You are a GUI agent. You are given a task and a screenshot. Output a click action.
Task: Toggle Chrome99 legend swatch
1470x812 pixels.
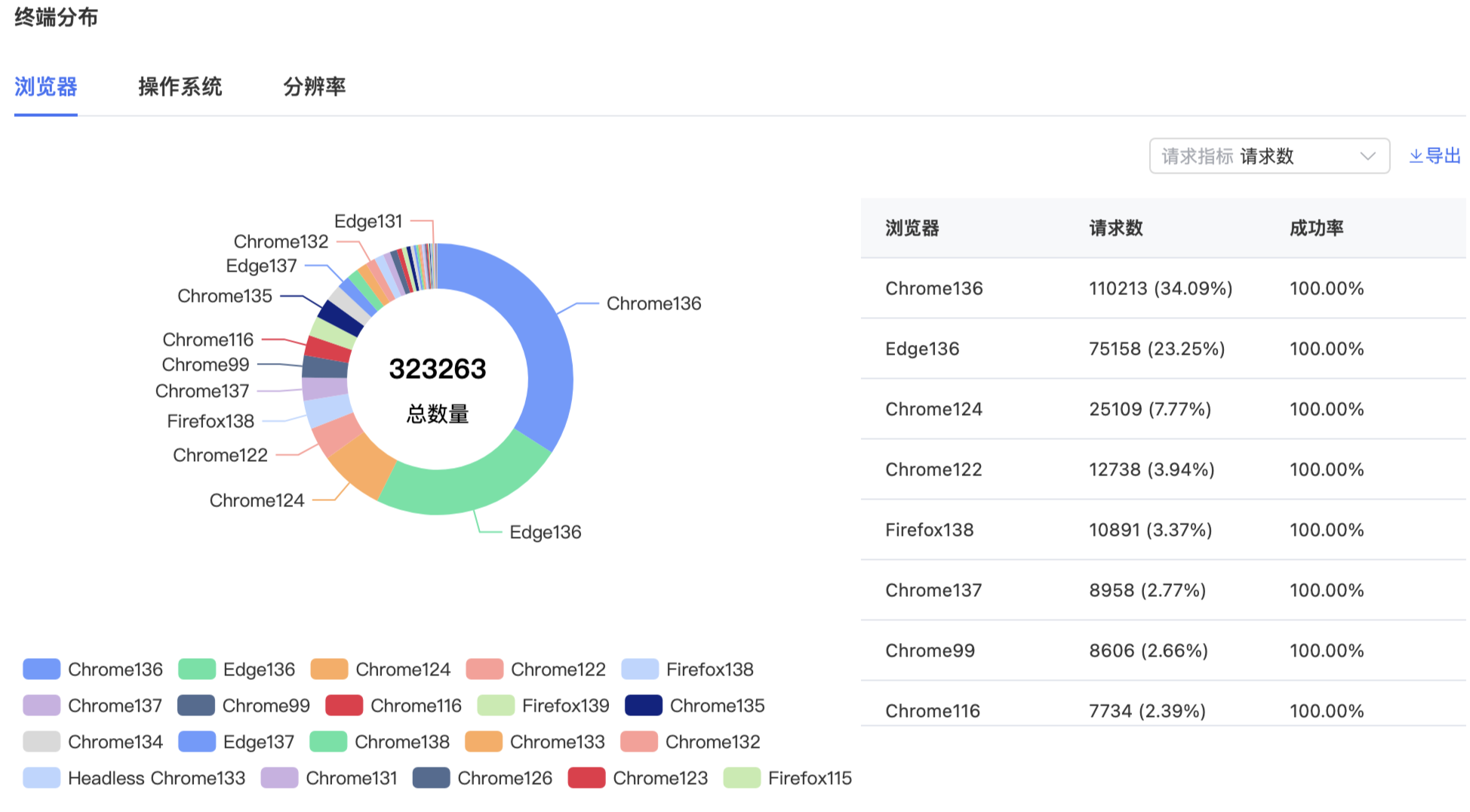196,706
